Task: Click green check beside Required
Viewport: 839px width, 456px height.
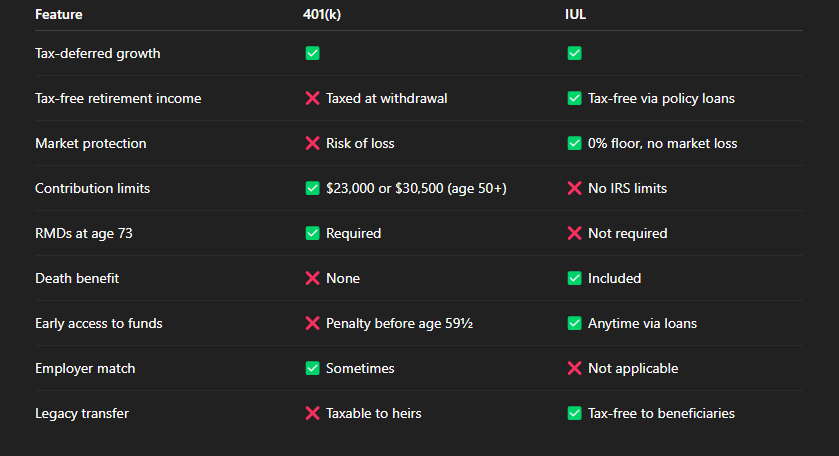Action: (x=312, y=233)
